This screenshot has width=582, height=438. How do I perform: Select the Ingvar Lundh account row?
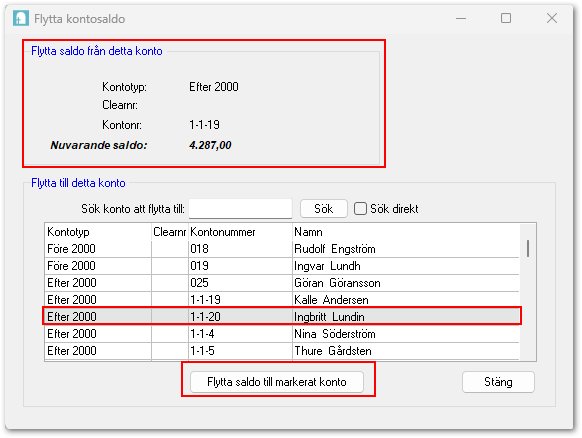pos(282,266)
